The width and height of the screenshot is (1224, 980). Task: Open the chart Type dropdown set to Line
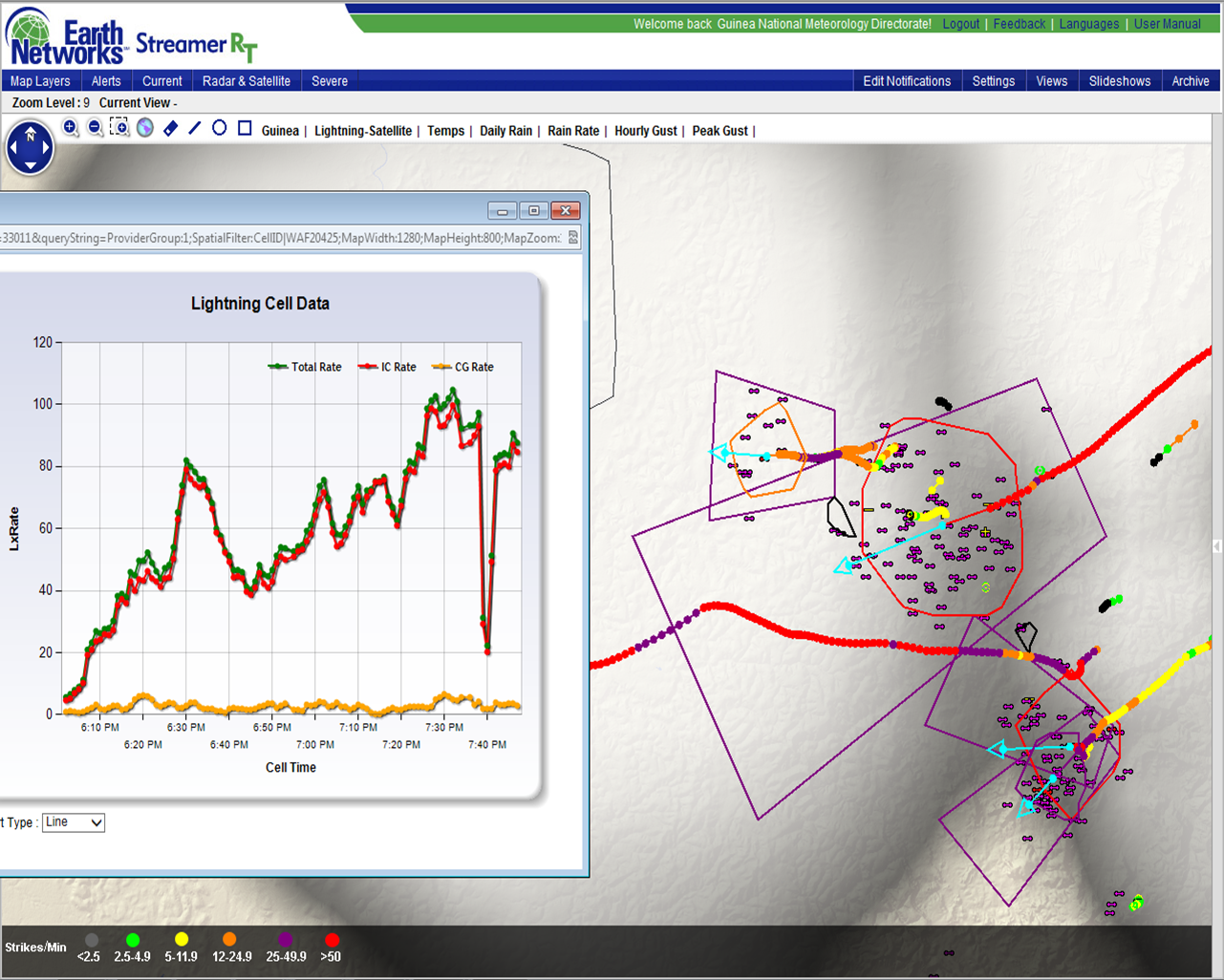pyautogui.click(x=74, y=822)
